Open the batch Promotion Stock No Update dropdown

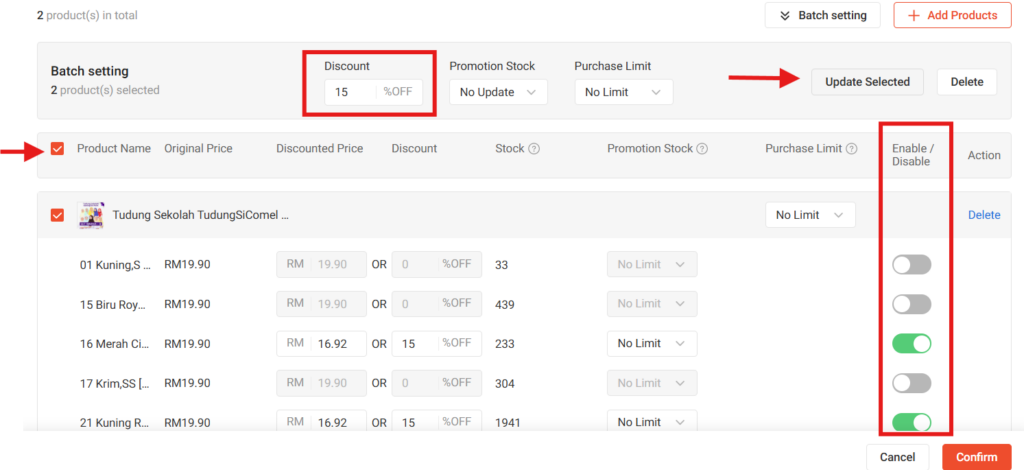(498, 92)
